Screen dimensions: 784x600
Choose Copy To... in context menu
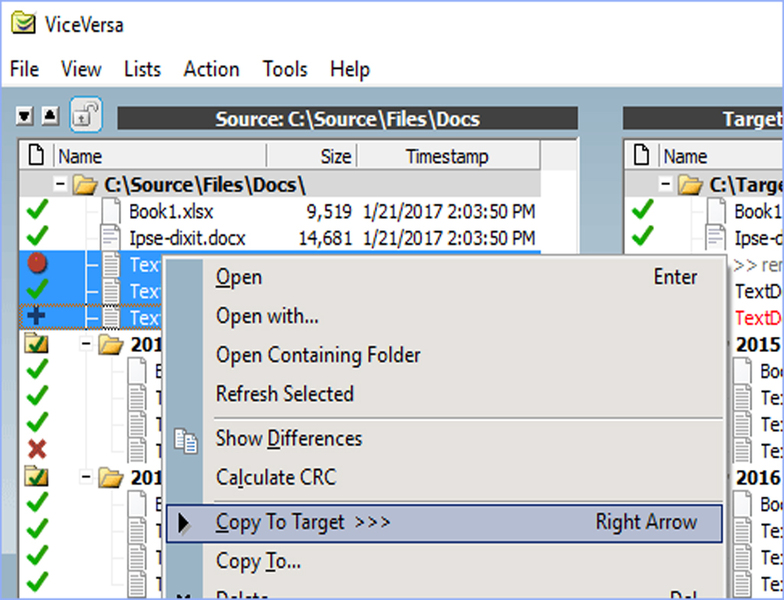point(444,562)
